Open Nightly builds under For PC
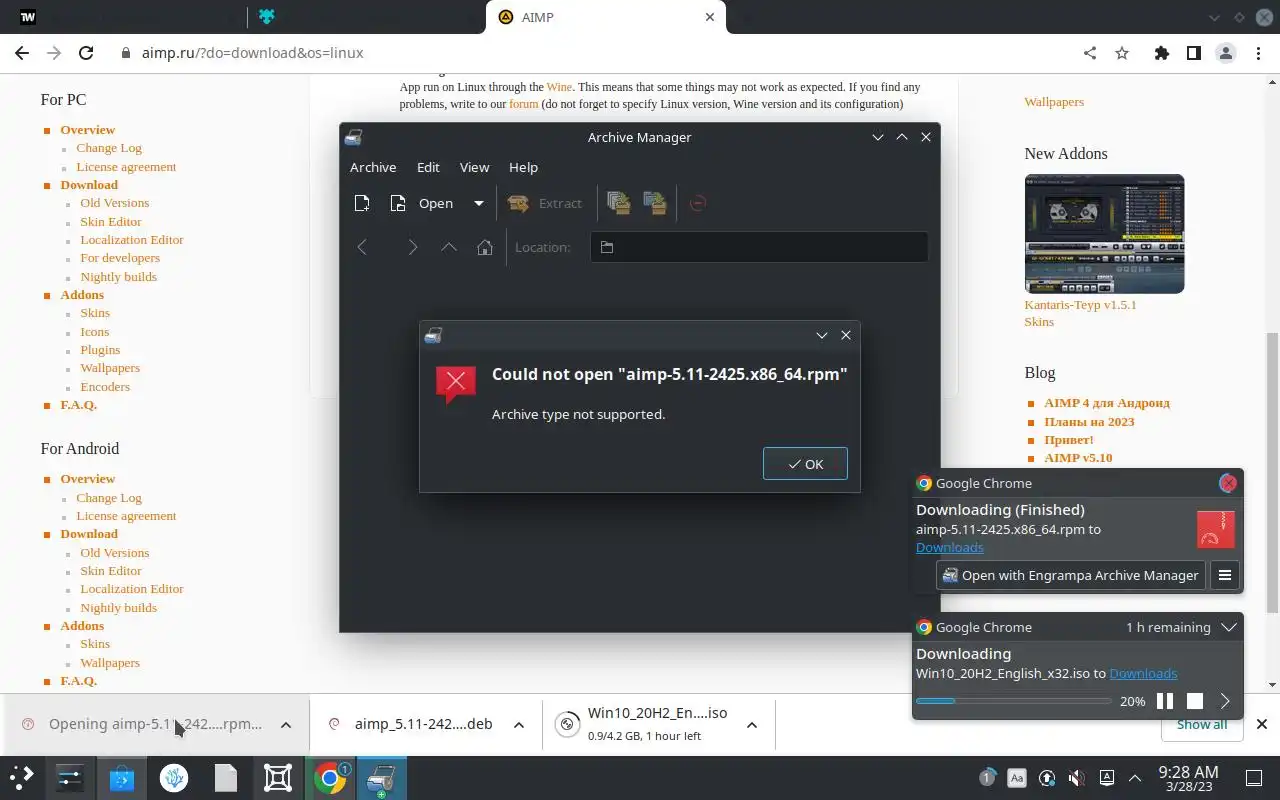This screenshot has width=1280, height=800. click(118, 276)
